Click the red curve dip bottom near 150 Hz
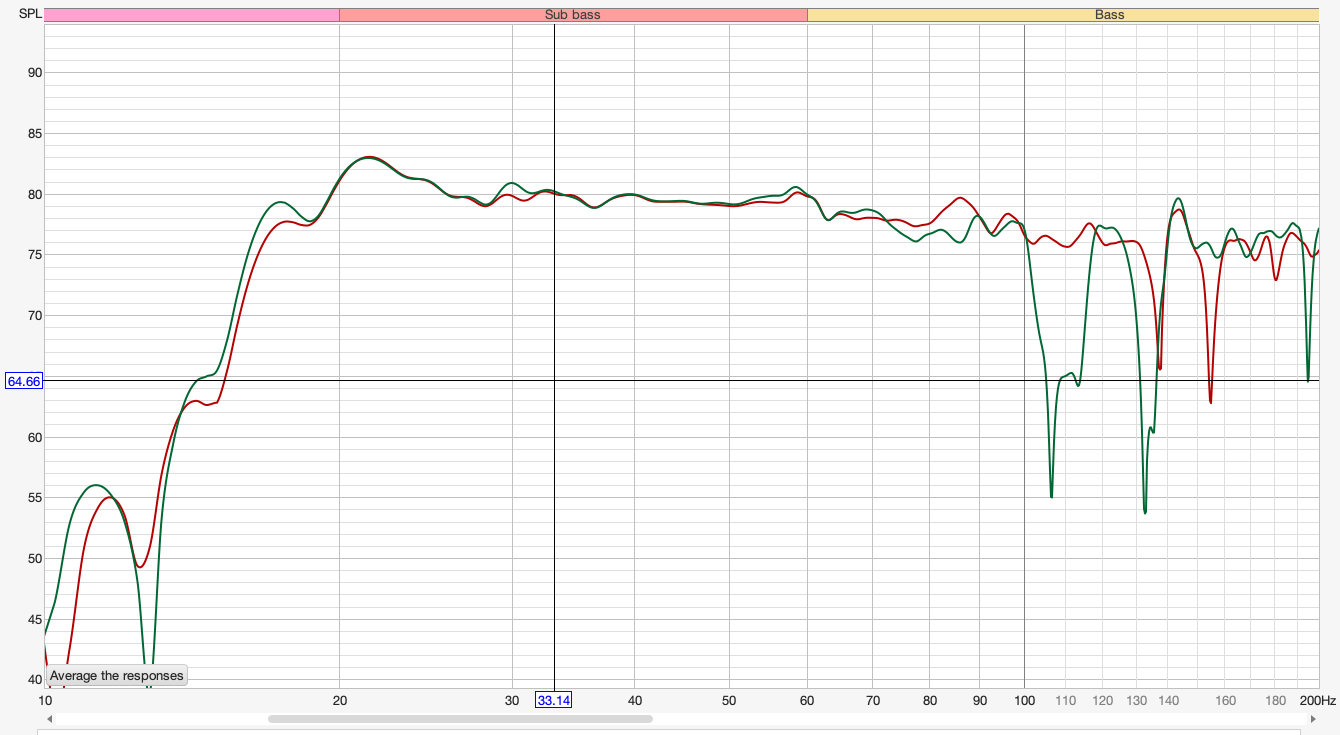 (1210, 402)
